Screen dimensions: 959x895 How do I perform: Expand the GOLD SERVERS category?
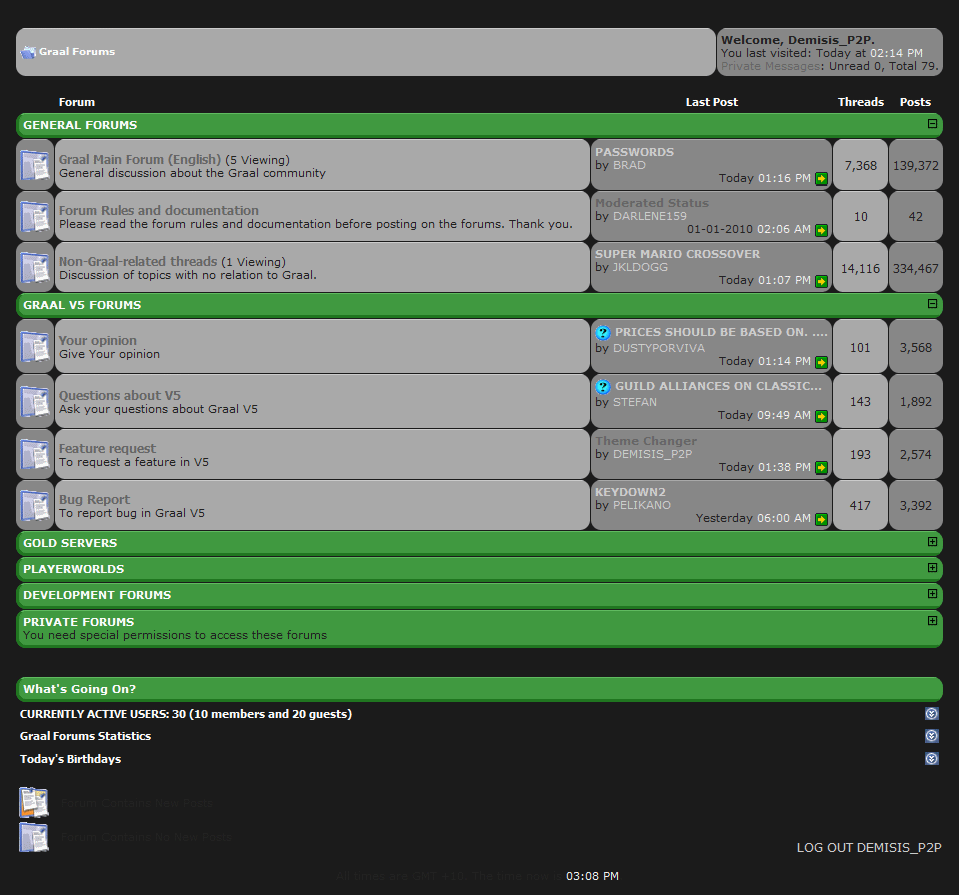[932, 541]
